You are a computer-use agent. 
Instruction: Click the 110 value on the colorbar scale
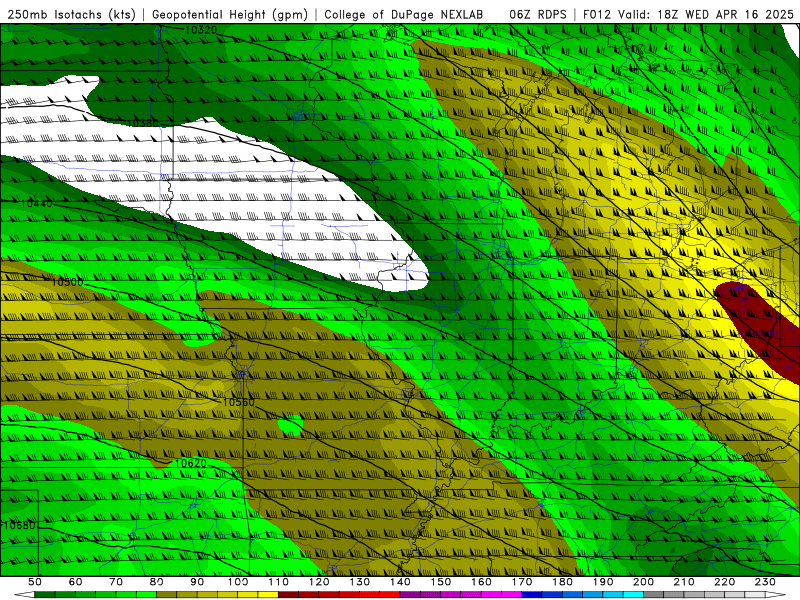279,582
